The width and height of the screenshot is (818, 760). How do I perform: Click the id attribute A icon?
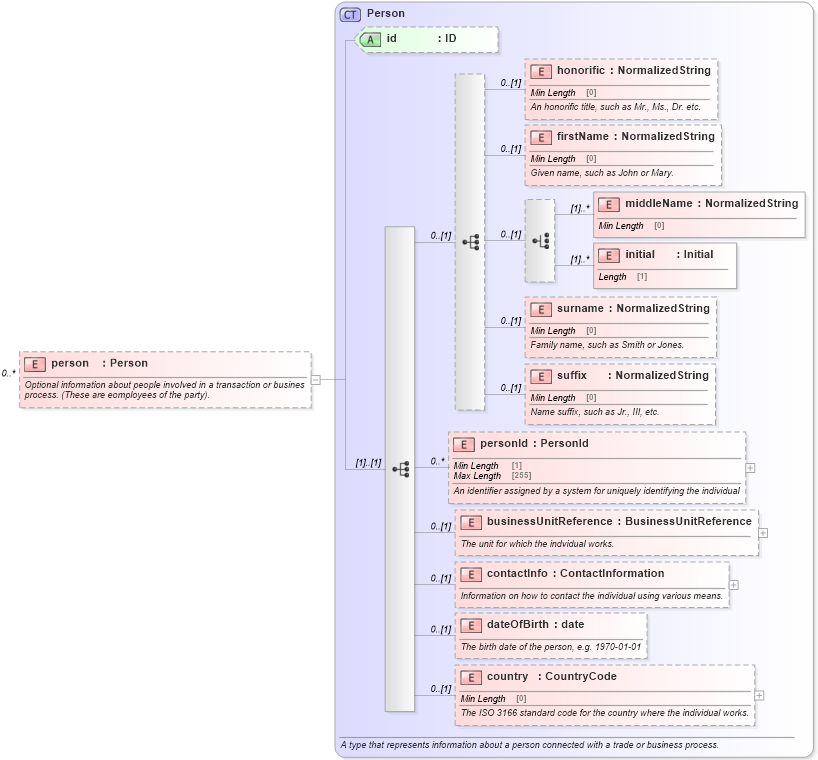[369, 40]
